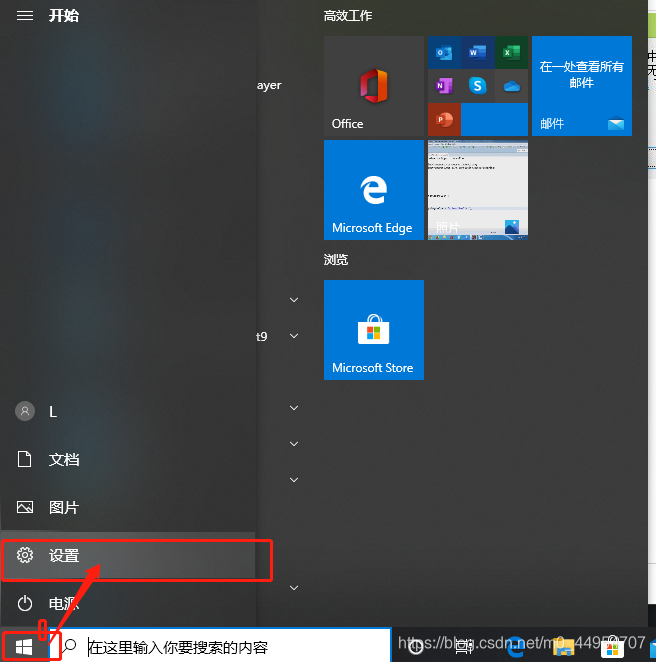
Task: Click the partially visible 'ayer' app entry
Action: click(269, 85)
